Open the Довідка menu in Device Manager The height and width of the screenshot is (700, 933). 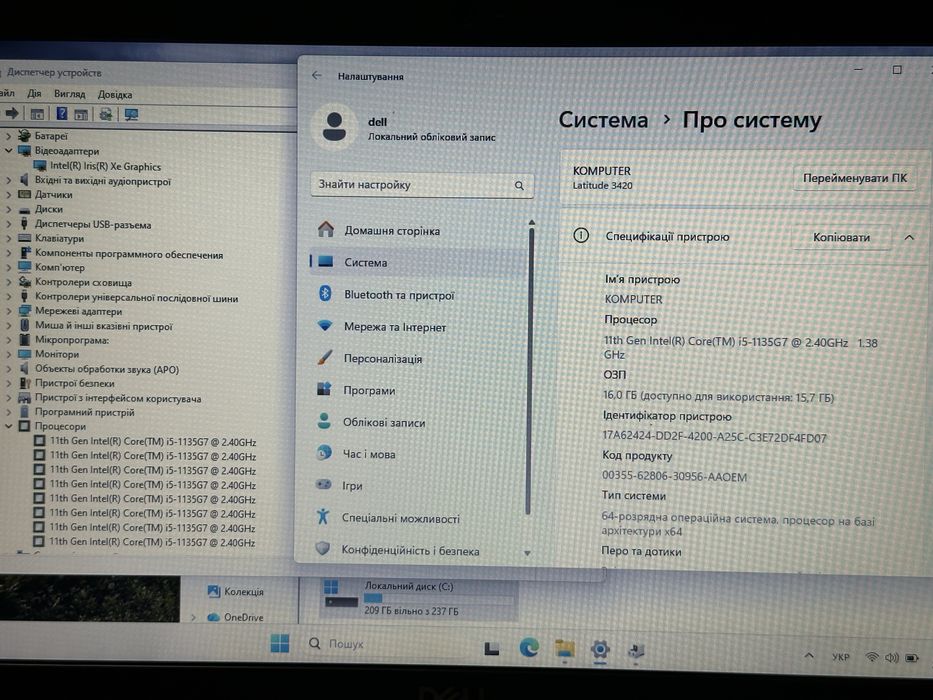click(115, 95)
